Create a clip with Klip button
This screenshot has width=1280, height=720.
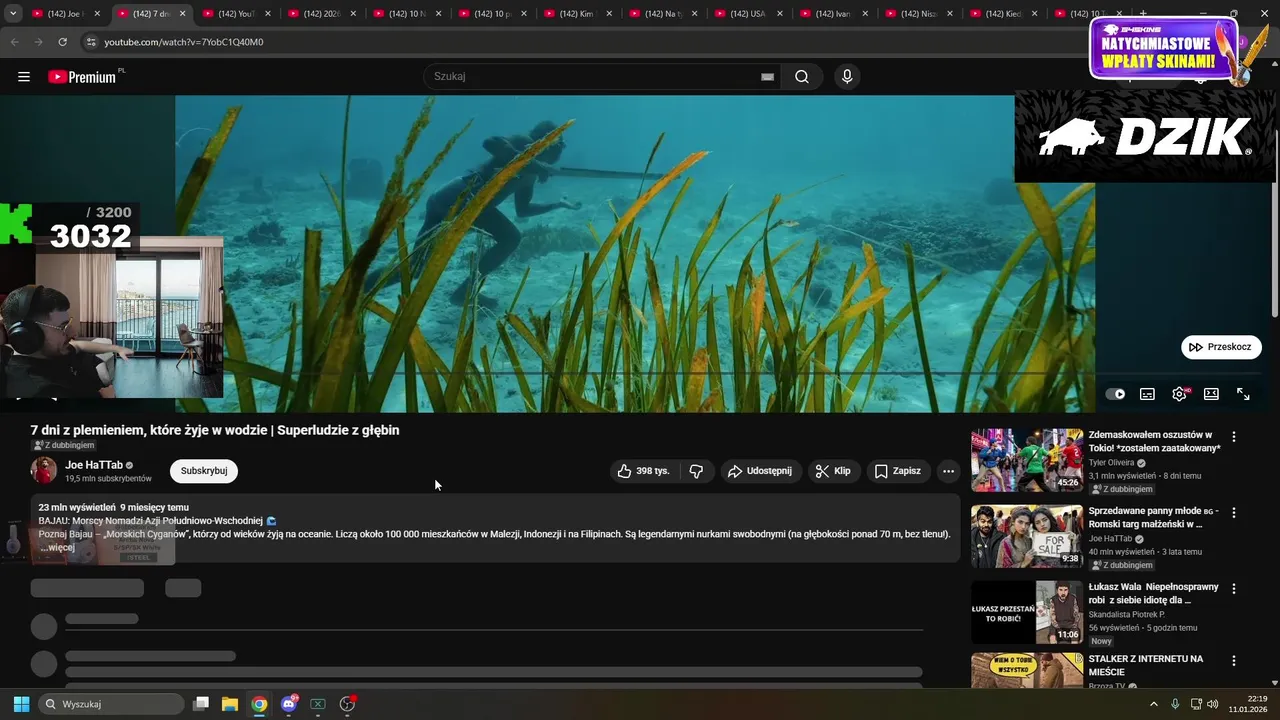click(x=832, y=471)
